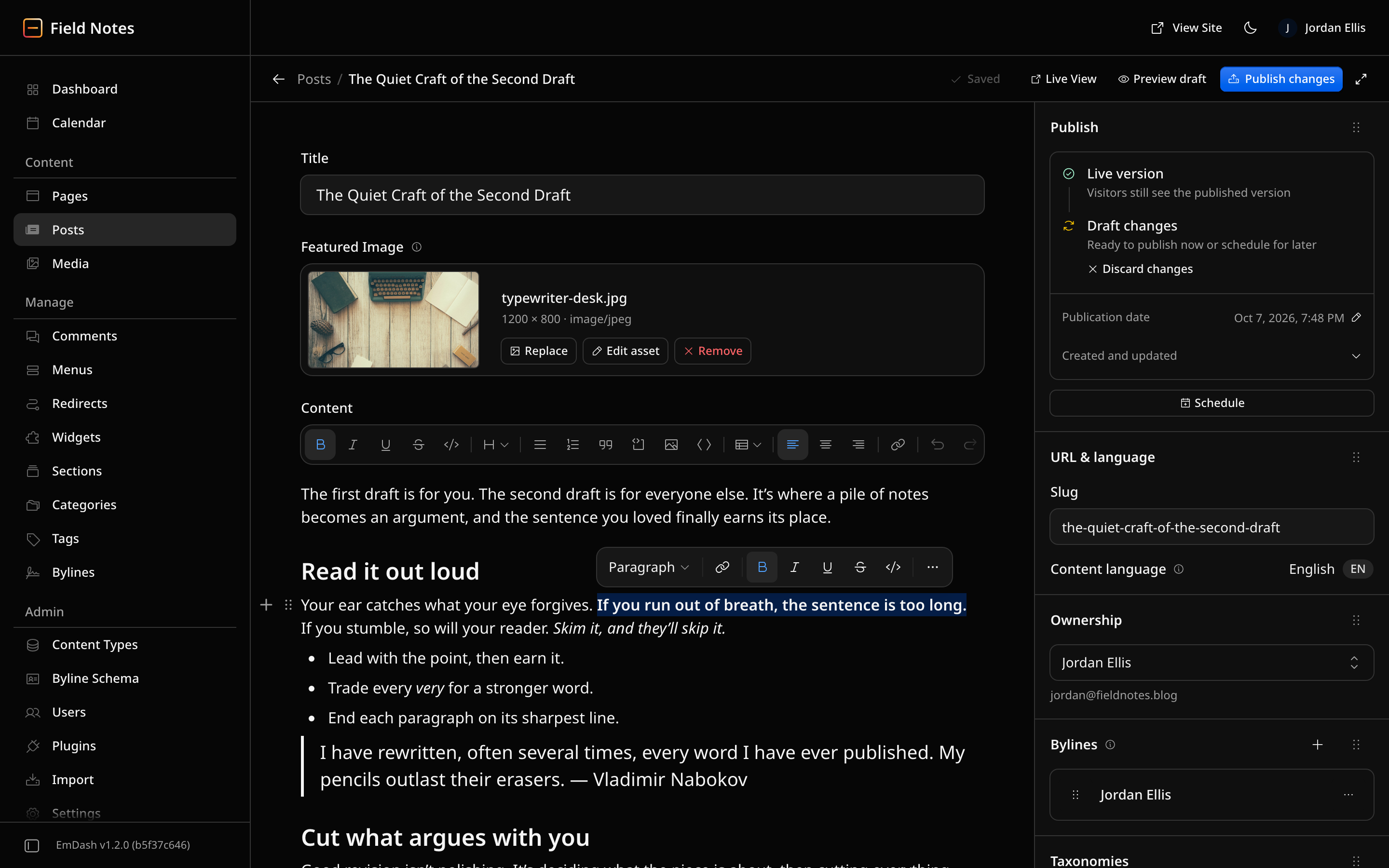Insert a code block

click(704, 444)
